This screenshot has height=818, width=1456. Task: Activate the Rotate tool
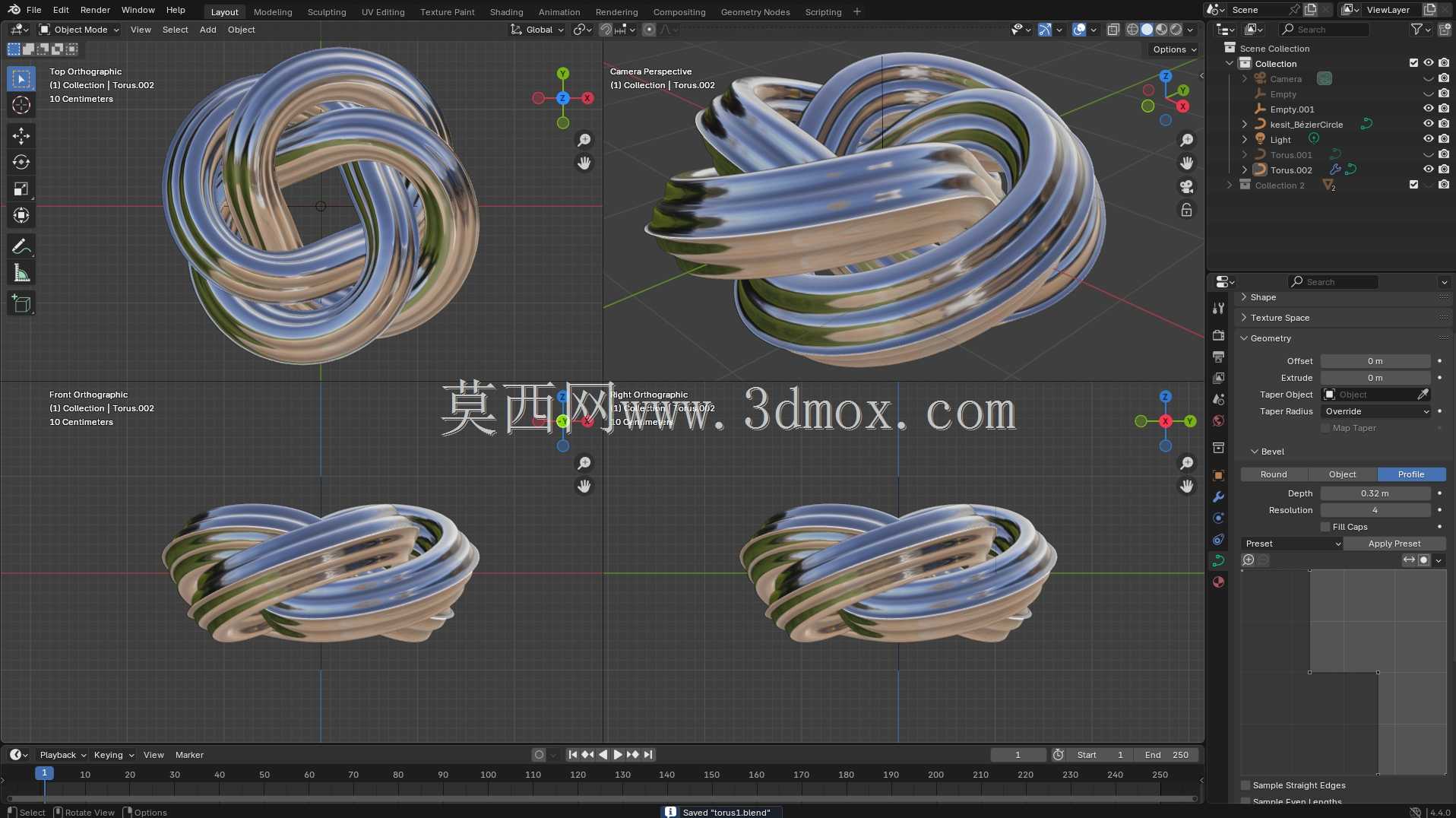pos(21,163)
